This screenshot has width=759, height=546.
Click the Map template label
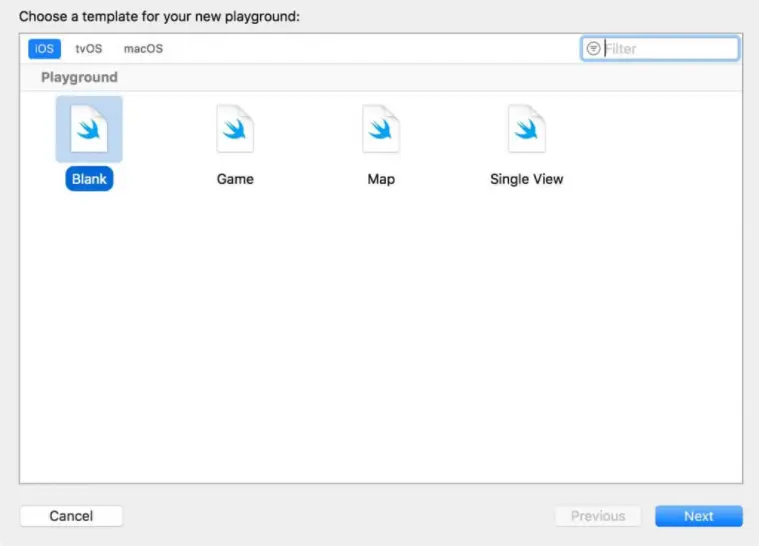[x=381, y=179]
